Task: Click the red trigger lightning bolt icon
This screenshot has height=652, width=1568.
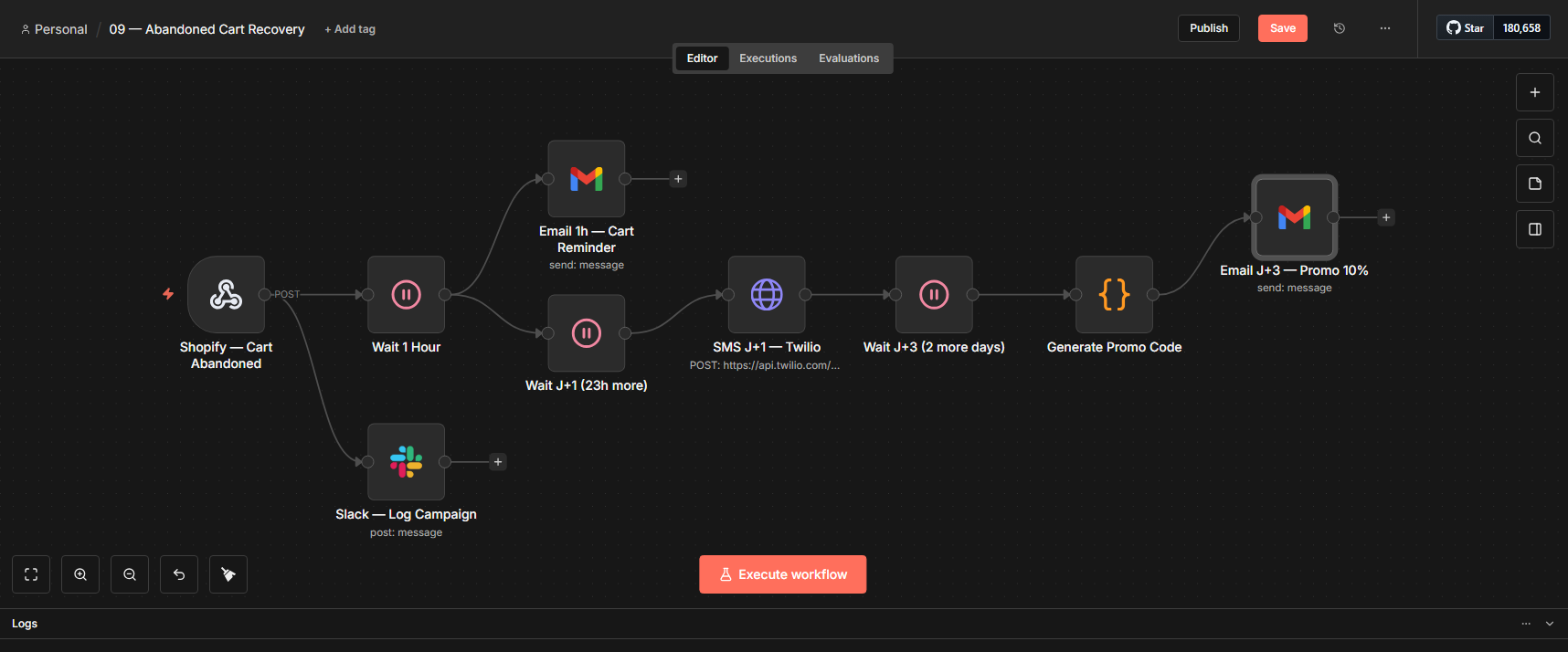Action: (x=168, y=294)
